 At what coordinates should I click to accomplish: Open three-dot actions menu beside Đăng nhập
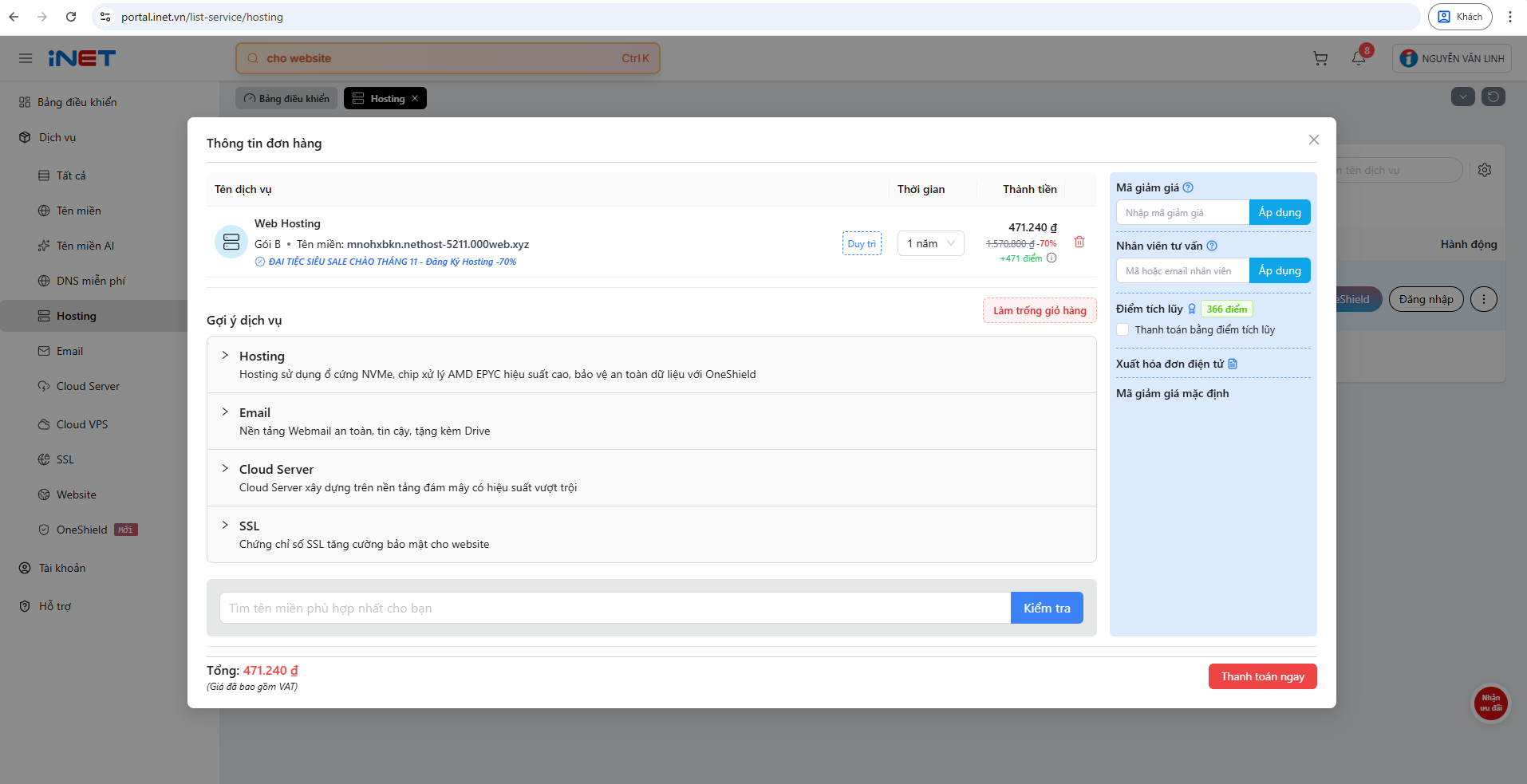pos(1484,299)
